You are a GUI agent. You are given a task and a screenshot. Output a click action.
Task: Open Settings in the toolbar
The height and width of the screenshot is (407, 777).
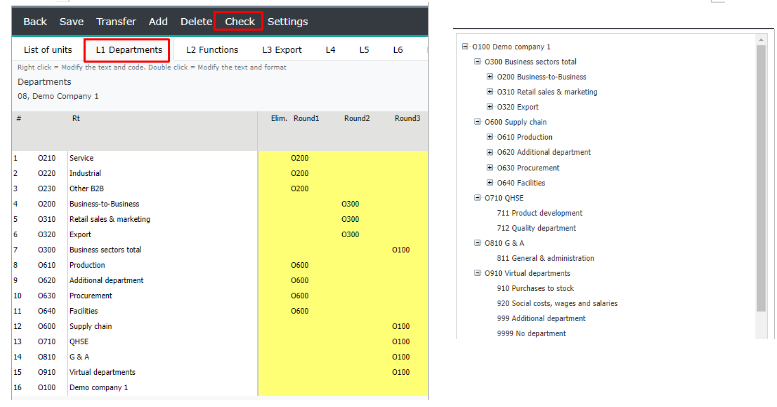tap(287, 21)
